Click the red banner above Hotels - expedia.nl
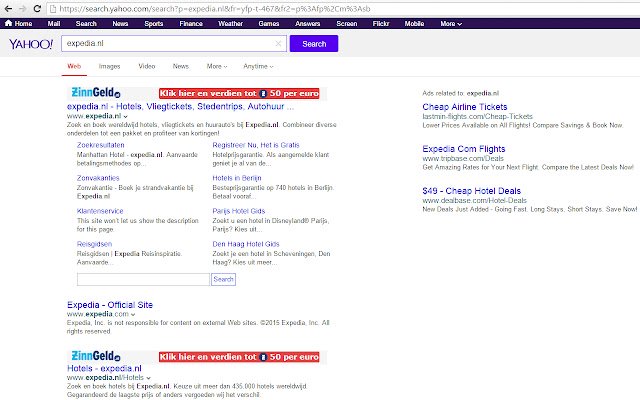This screenshot has width=640, height=400. [239, 357]
